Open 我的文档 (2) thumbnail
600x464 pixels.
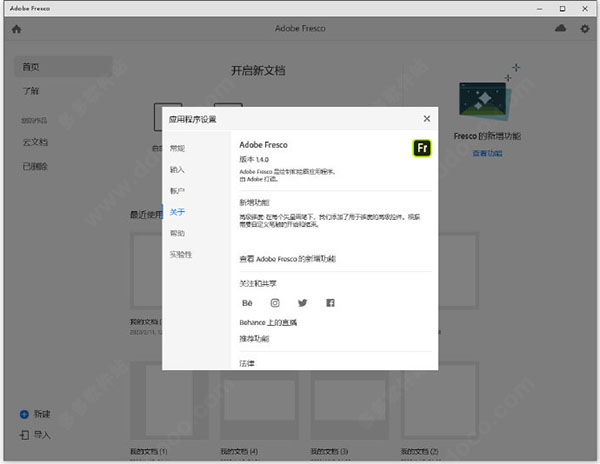[440, 400]
